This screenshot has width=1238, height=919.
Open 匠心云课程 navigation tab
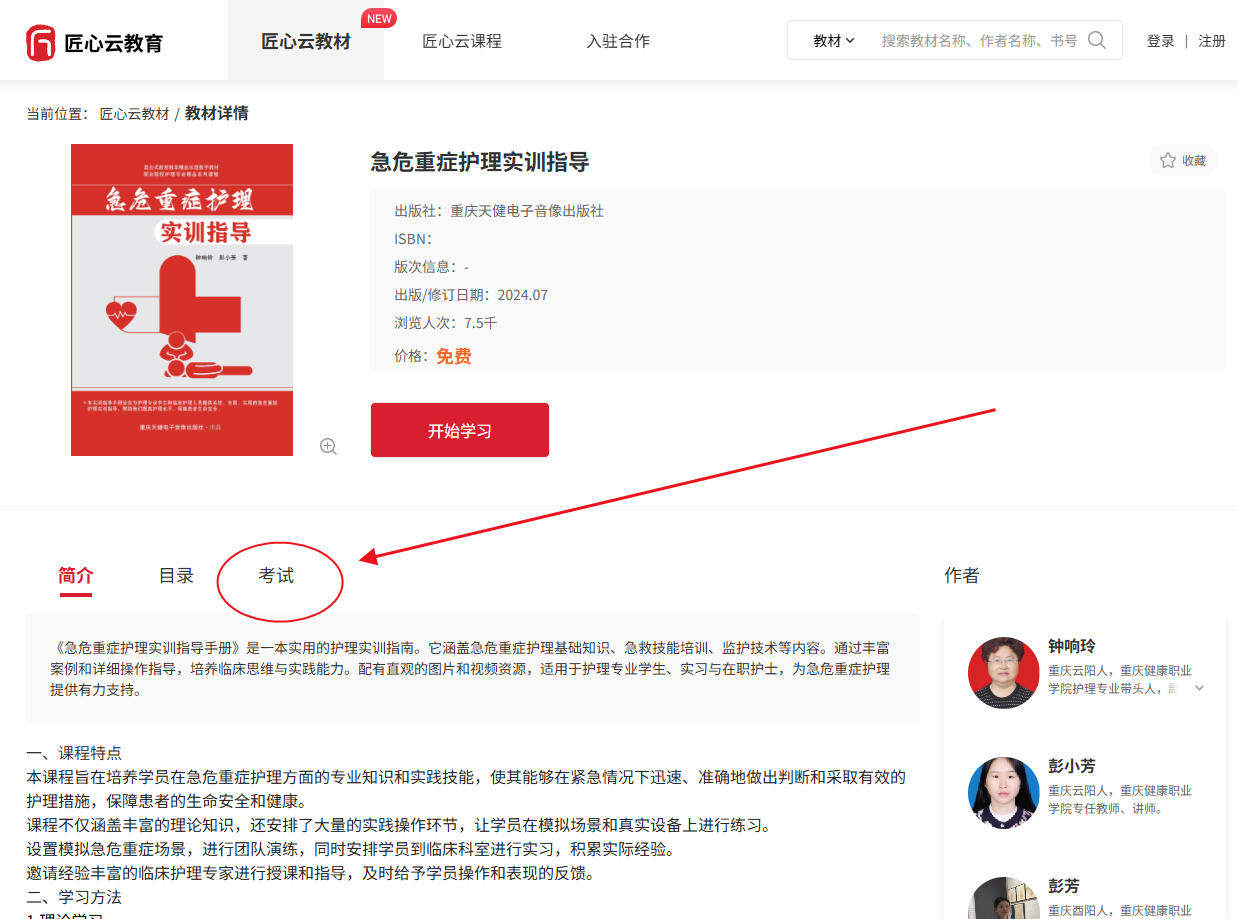[462, 41]
